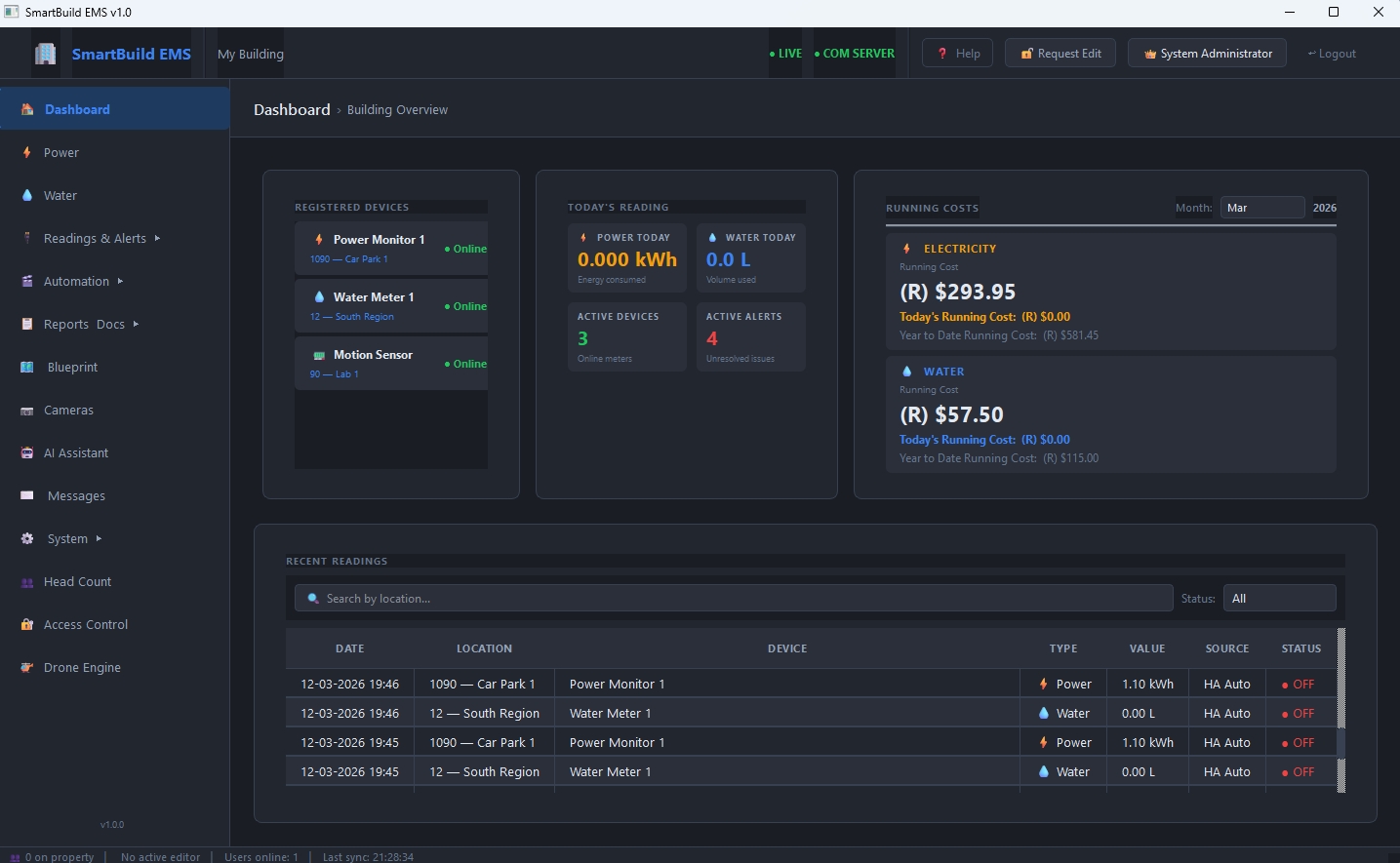1400x863 pixels.
Task: Click the LOCATION column header
Action: 484,648
